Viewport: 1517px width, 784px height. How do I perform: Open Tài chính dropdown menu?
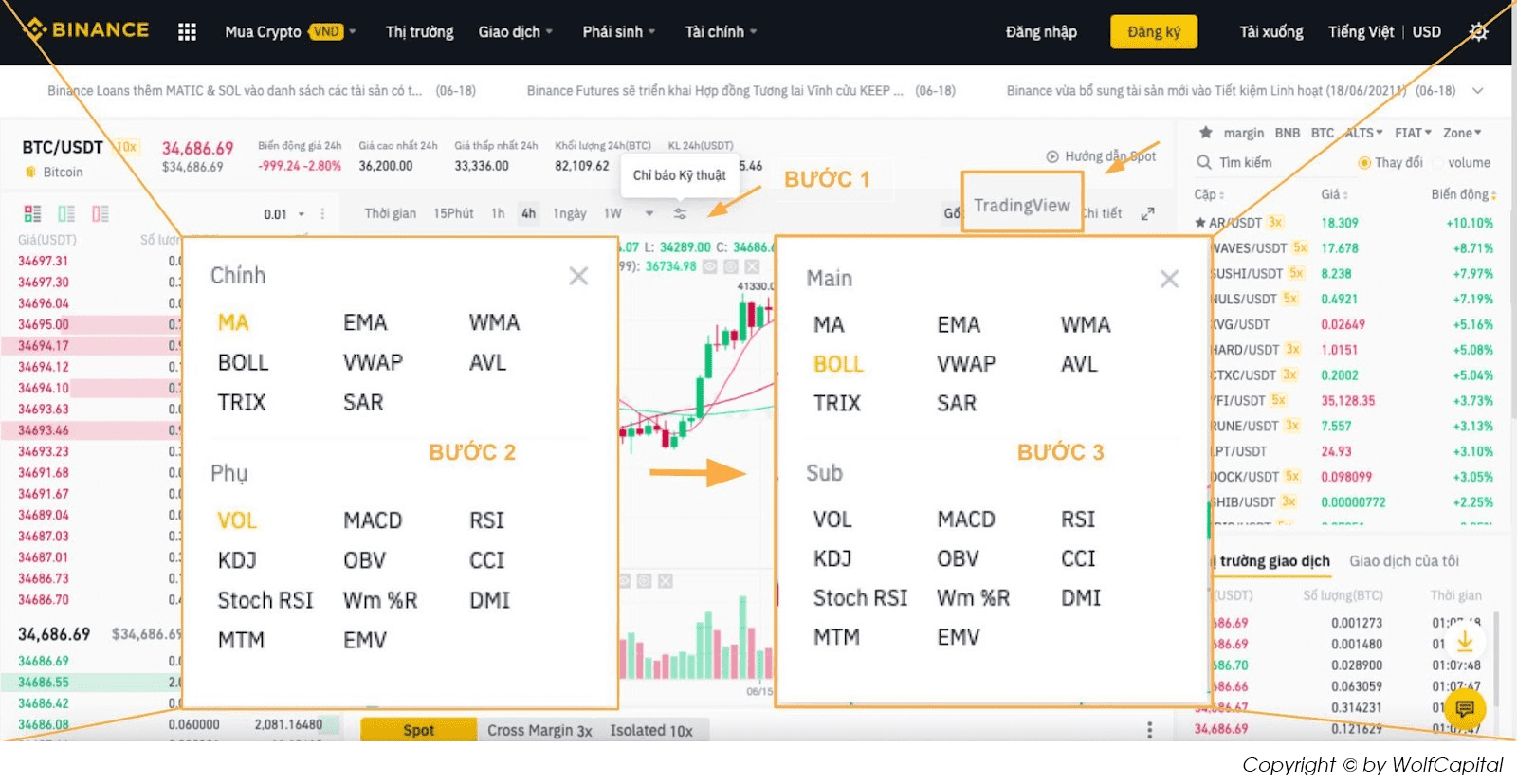(x=722, y=32)
